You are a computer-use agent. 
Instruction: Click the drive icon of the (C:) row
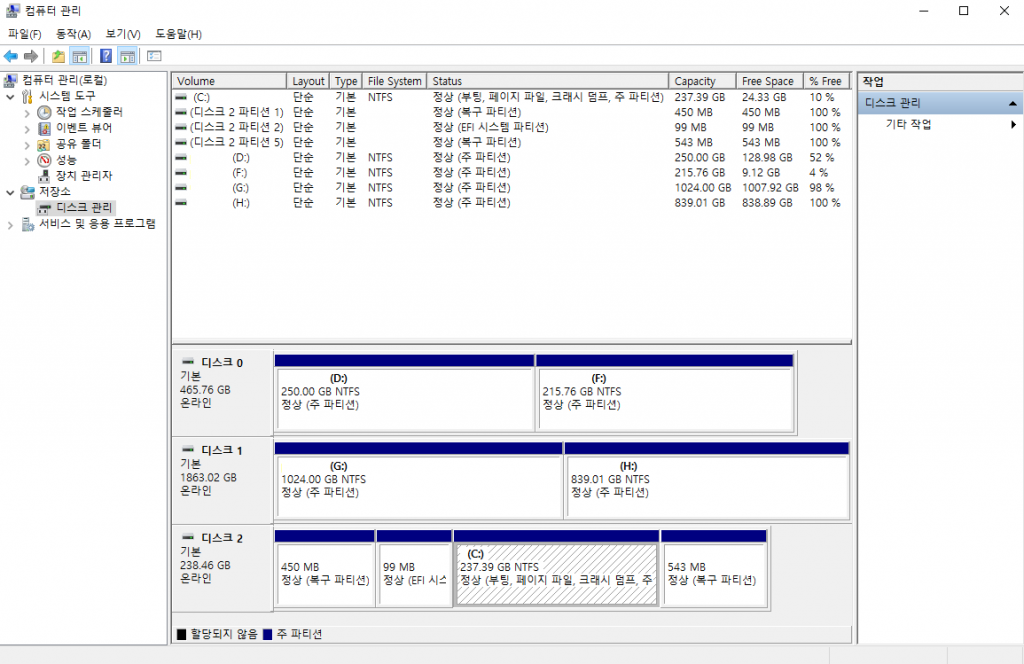(x=181, y=97)
